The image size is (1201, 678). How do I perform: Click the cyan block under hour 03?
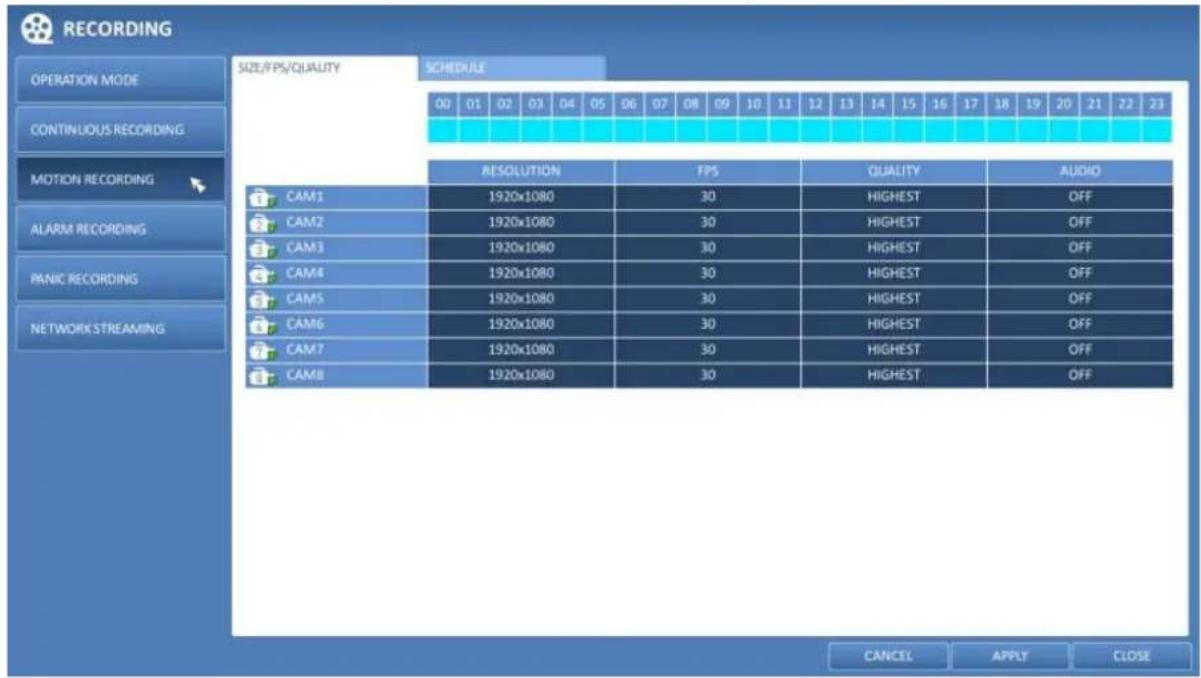(536, 130)
